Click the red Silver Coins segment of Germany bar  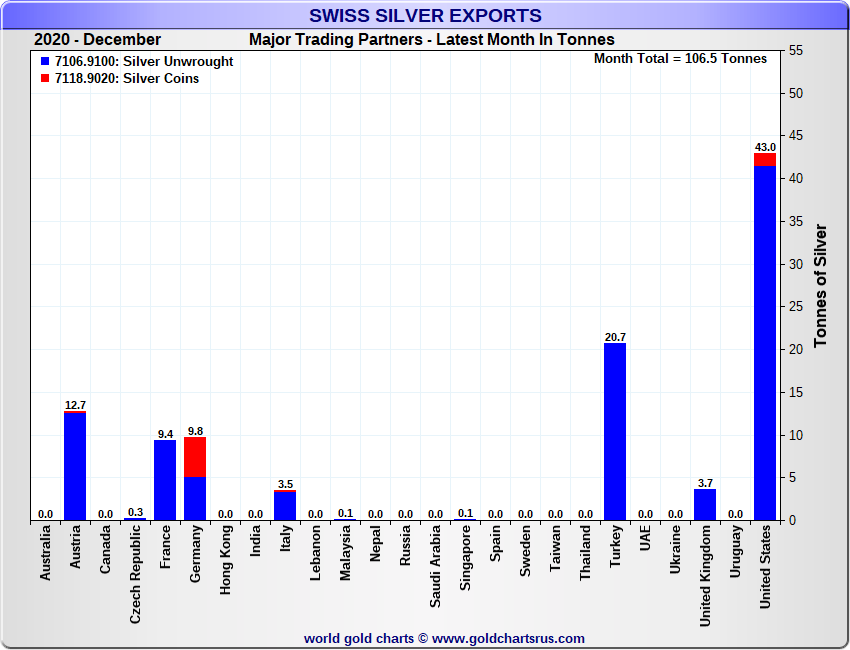pyautogui.click(x=195, y=457)
